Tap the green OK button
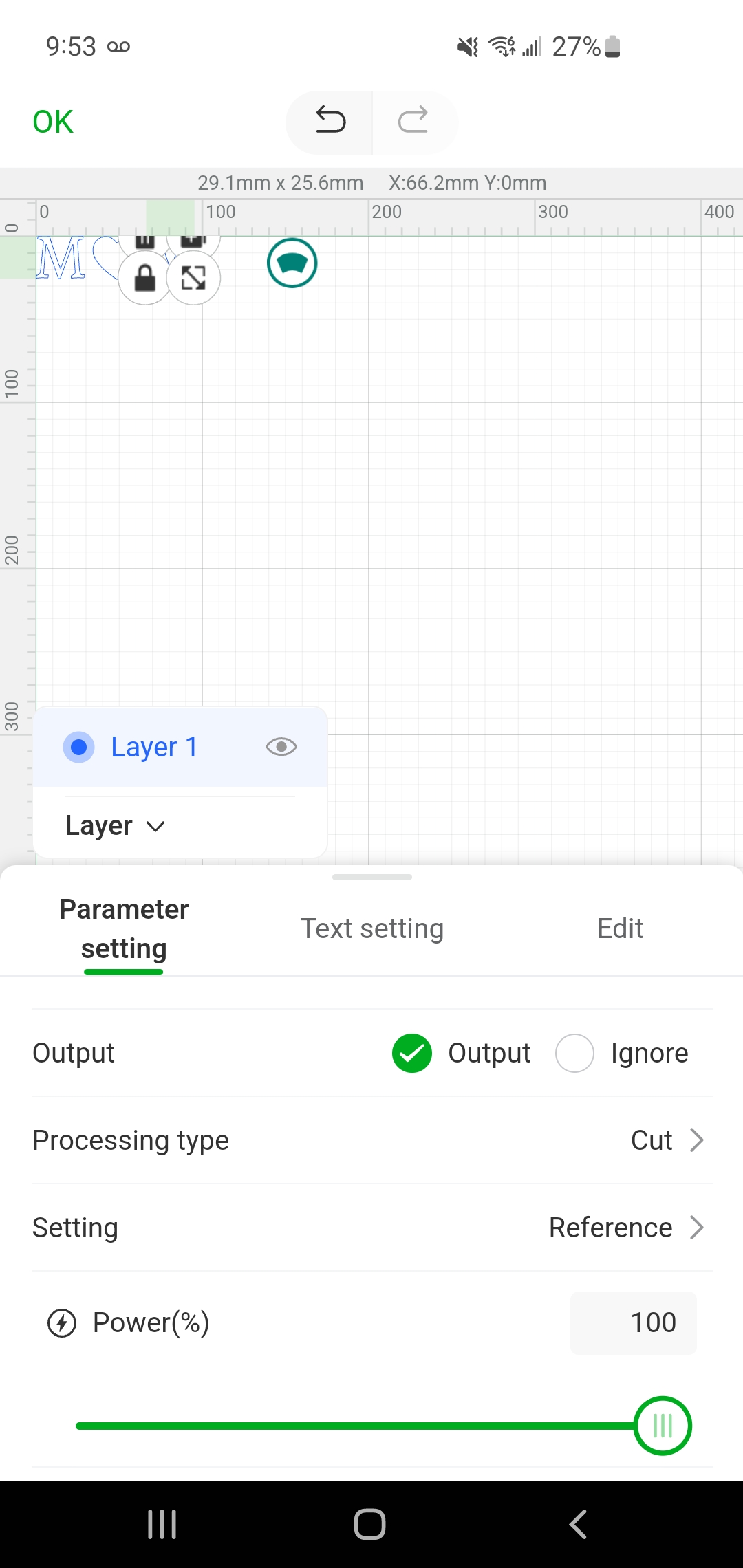This screenshot has height=1568, width=743. 53,122
